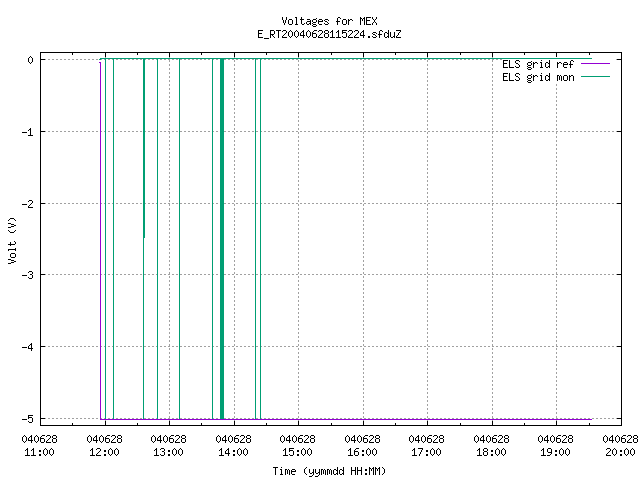Click the thick green spike before 14:00
Screen dimensions: 640x480
click(222, 239)
